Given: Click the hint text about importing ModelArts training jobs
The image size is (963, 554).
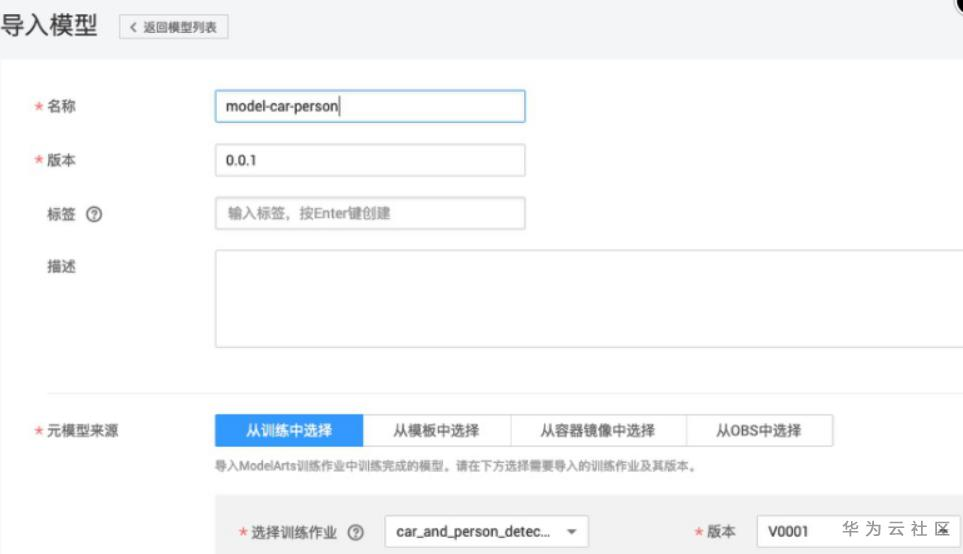Looking at the screenshot, I should (x=455, y=466).
